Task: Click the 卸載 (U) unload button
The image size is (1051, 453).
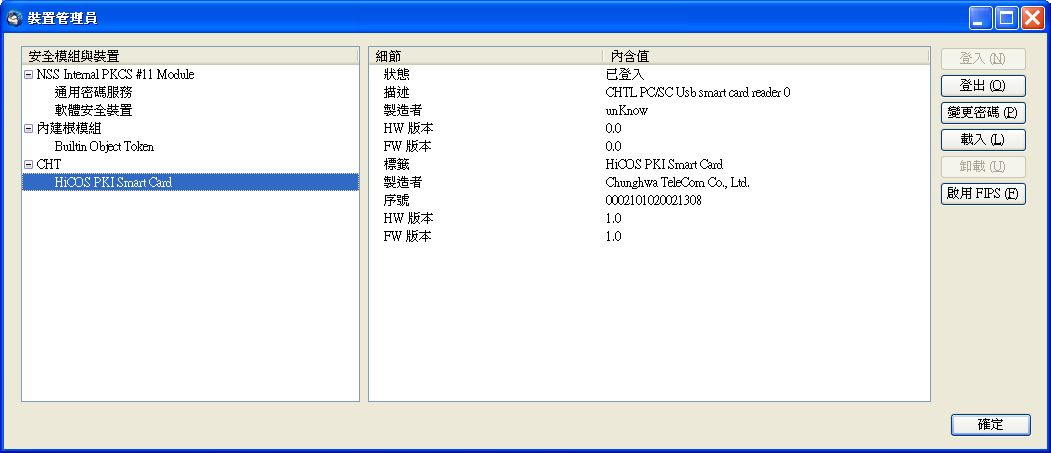Action: point(983,166)
